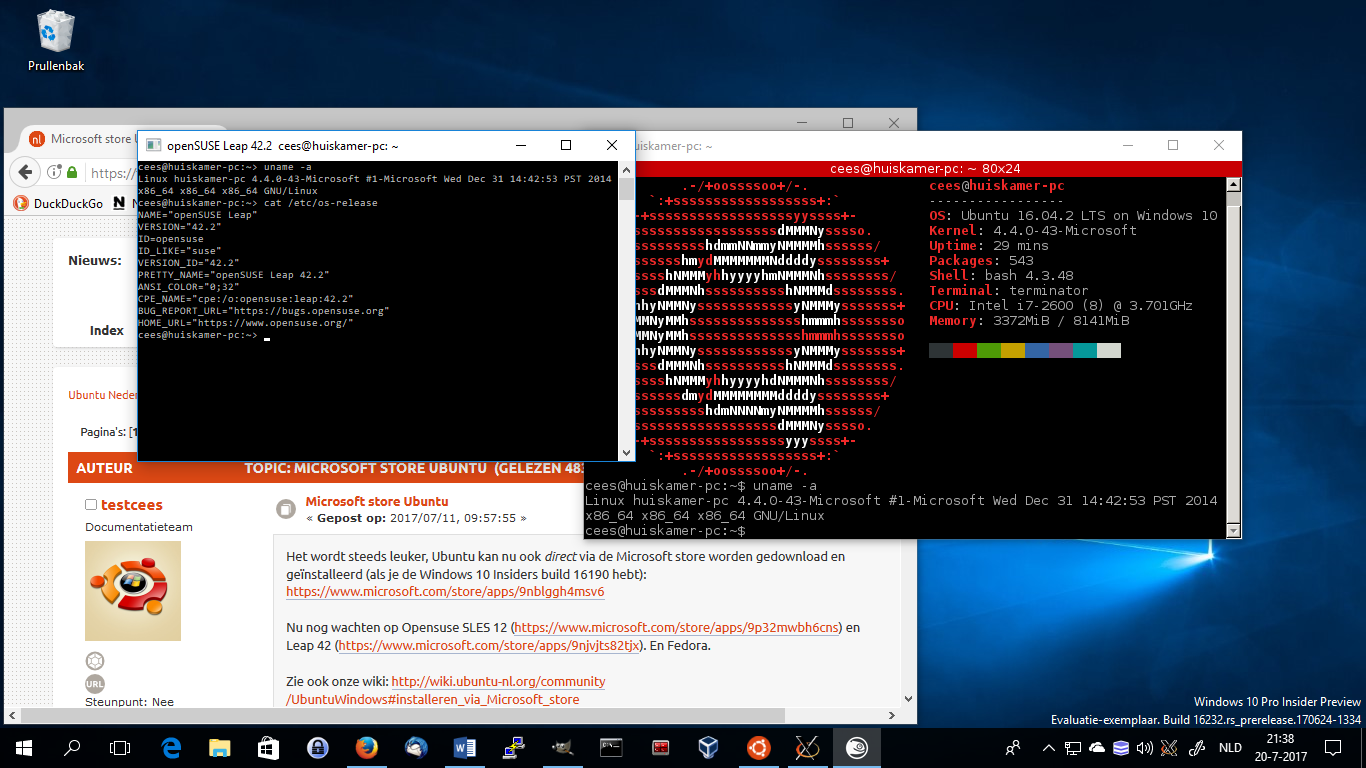Open the 9njvjts82tjx store link
This screenshot has width=1366, height=768.
pos(490,645)
